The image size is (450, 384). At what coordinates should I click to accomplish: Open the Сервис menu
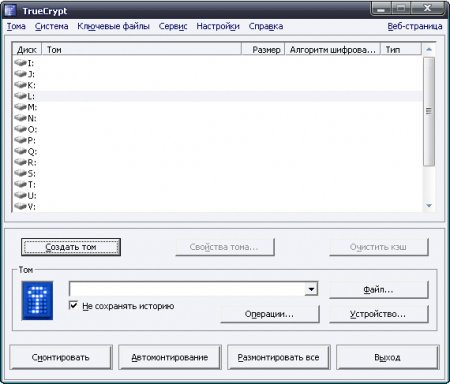[173, 26]
